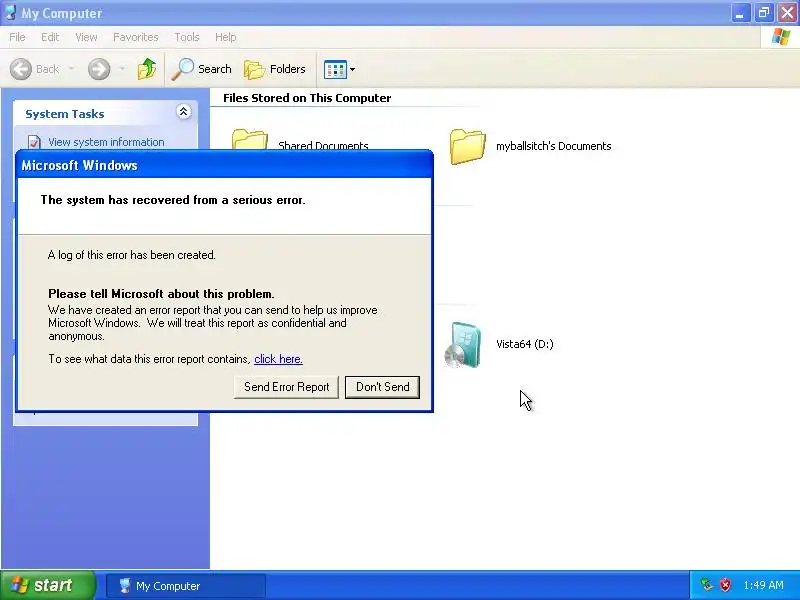Viewport: 800px width, 600px height.
Task: Open the Search tool
Action: (202, 69)
